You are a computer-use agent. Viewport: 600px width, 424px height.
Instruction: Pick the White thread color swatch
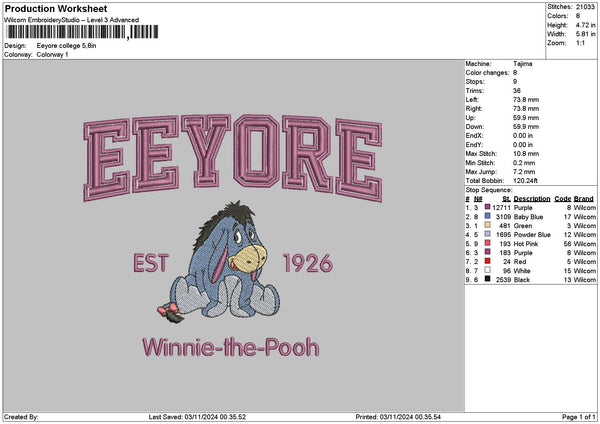point(487,270)
